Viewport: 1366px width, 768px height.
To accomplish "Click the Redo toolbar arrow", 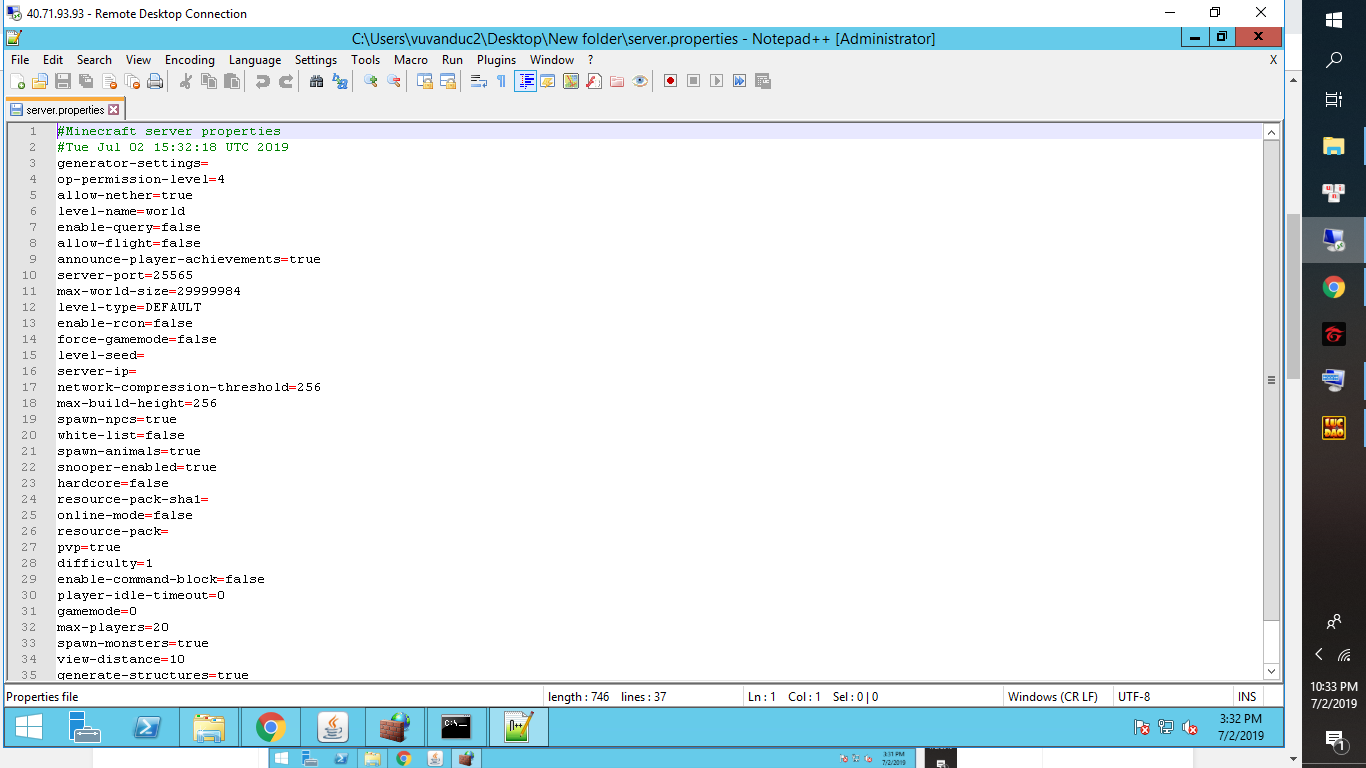I will tap(286, 81).
